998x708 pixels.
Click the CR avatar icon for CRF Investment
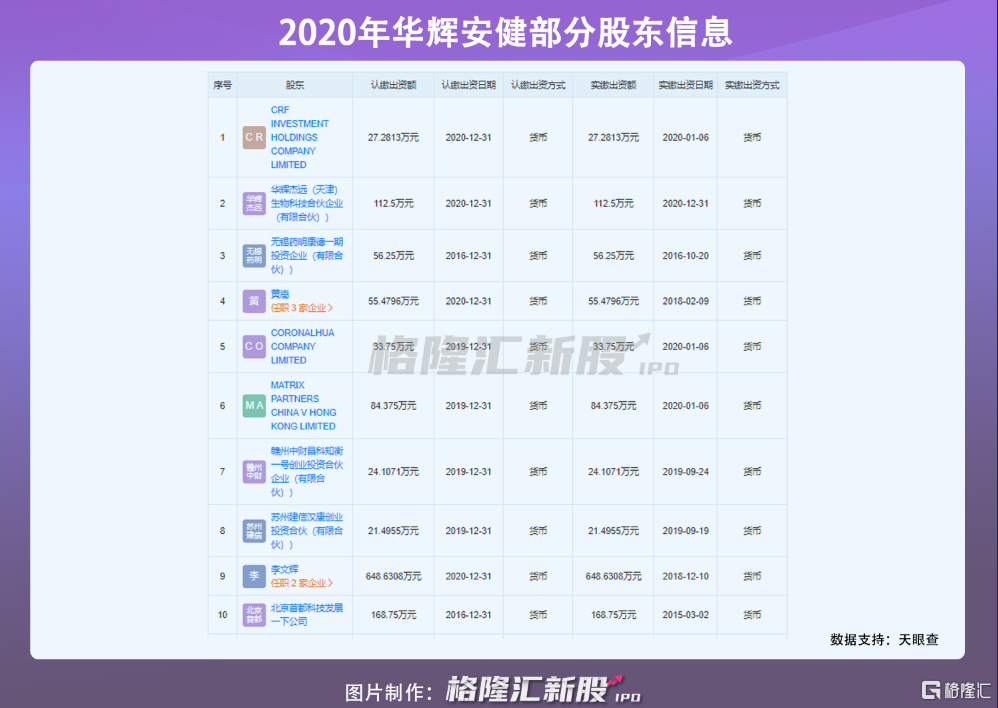254,138
